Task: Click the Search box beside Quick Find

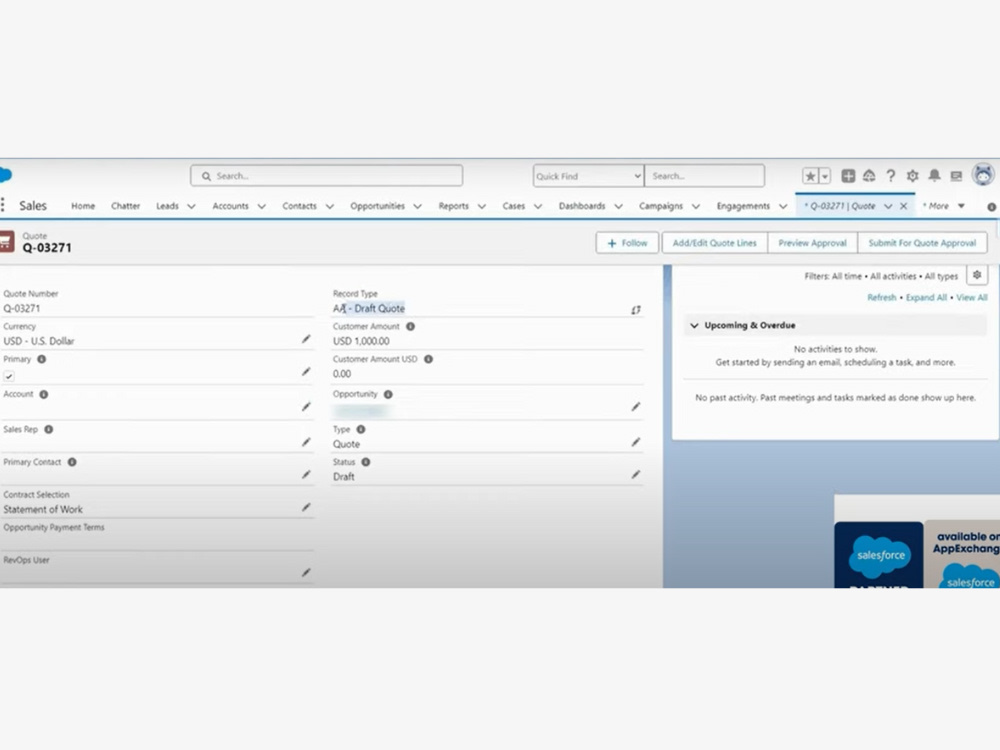Action: (705, 176)
